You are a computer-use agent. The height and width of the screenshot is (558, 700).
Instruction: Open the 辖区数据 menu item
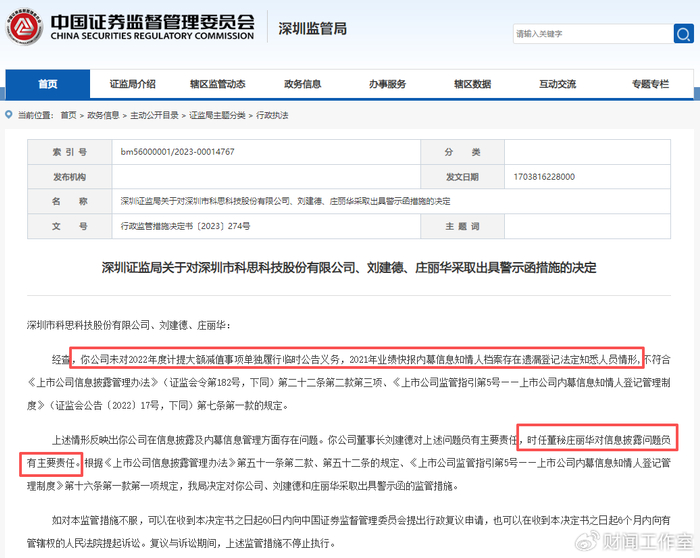point(472,84)
